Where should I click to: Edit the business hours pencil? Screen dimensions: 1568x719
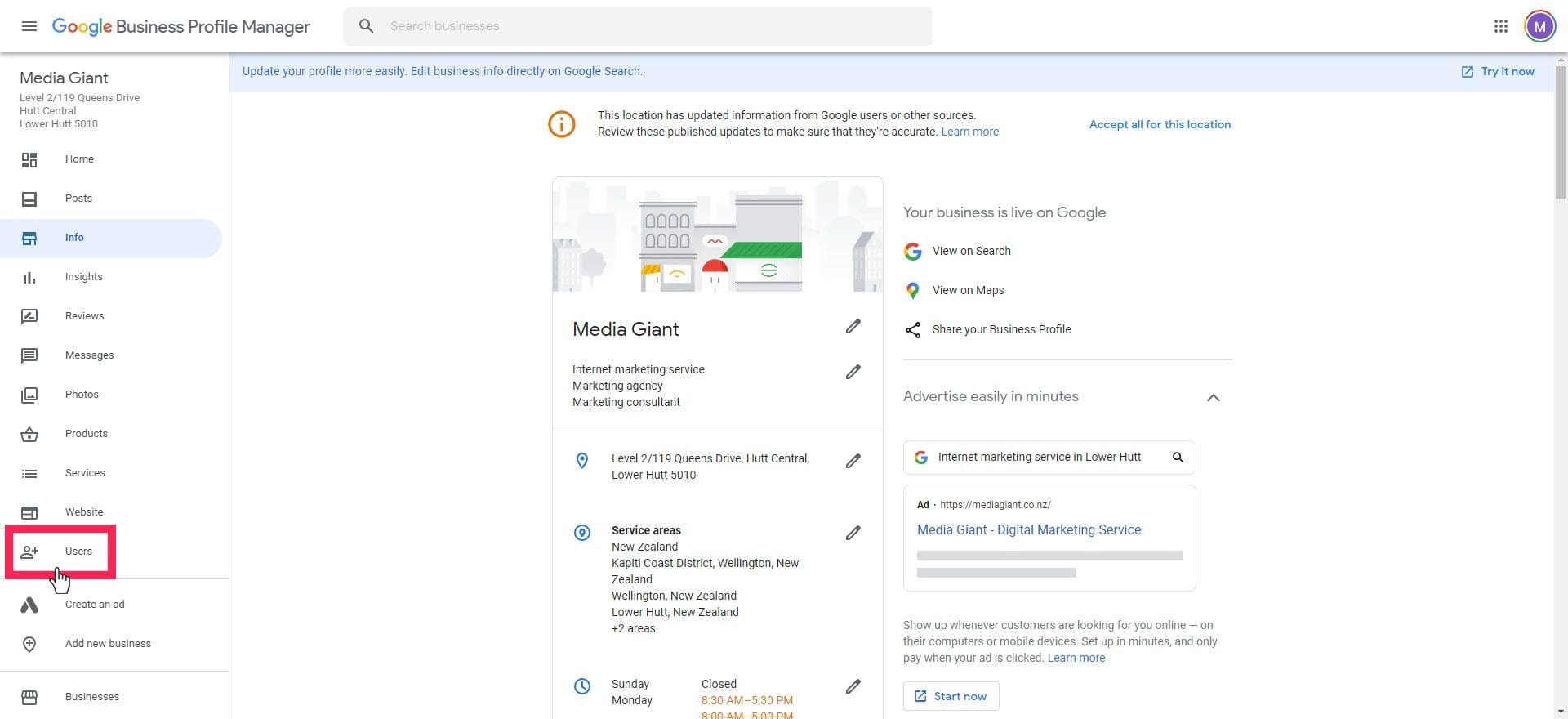pyautogui.click(x=853, y=687)
